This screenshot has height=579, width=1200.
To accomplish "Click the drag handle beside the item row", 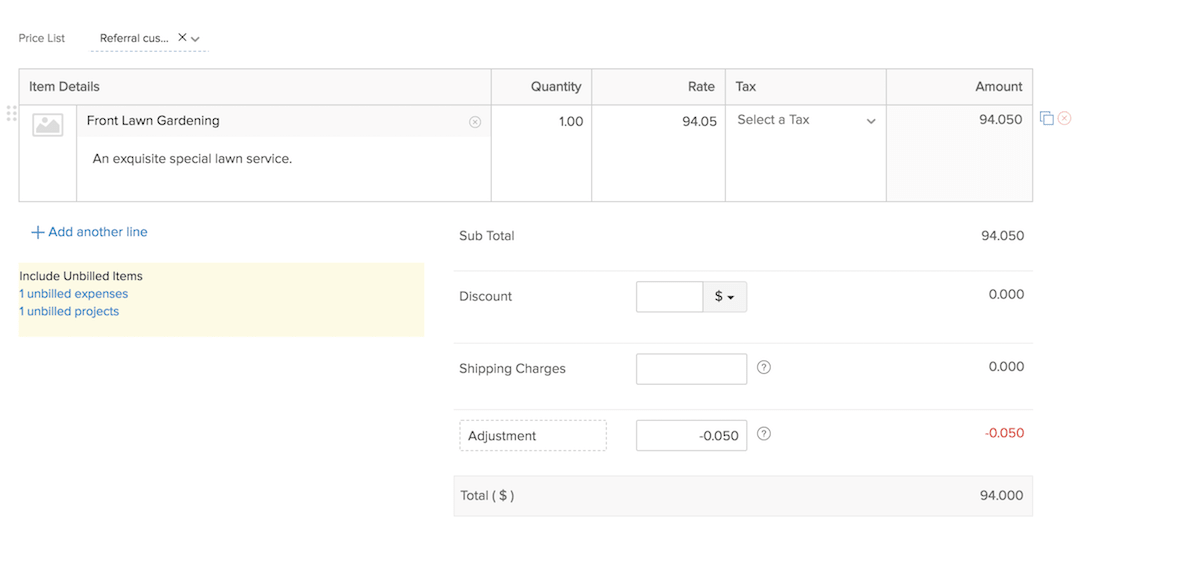I will click(x=11, y=113).
